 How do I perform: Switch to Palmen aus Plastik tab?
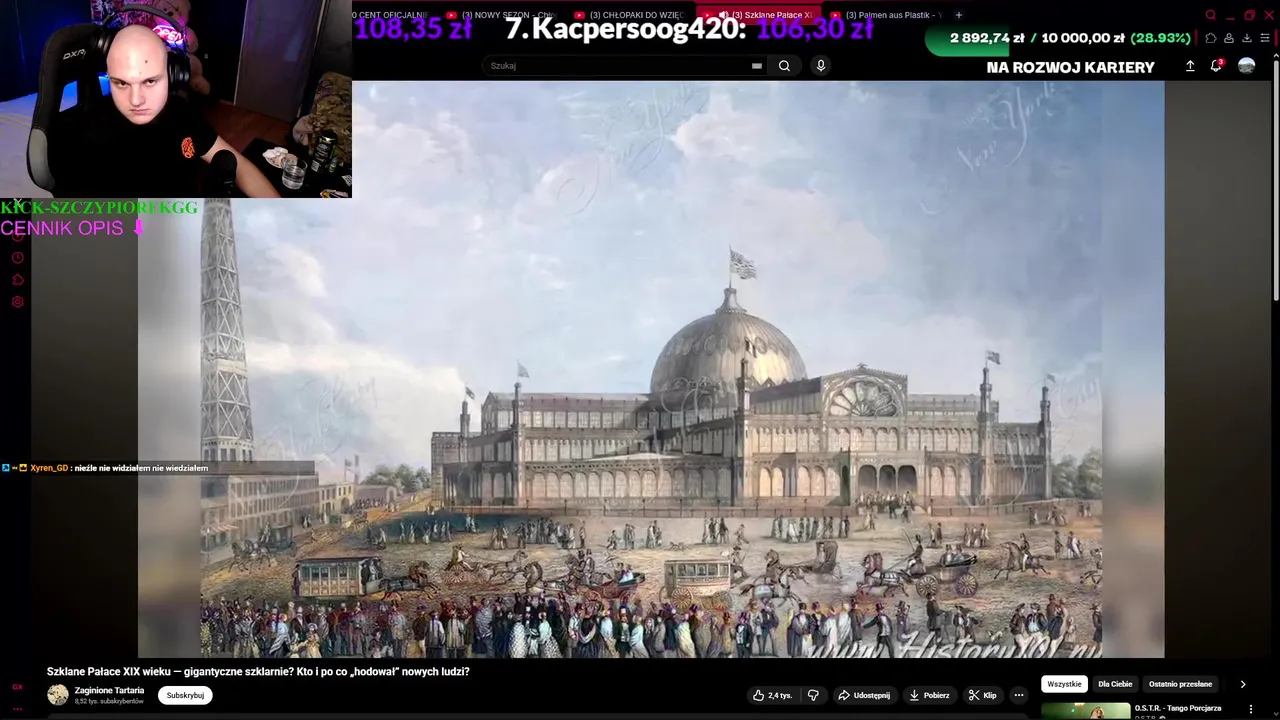tap(888, 15)
